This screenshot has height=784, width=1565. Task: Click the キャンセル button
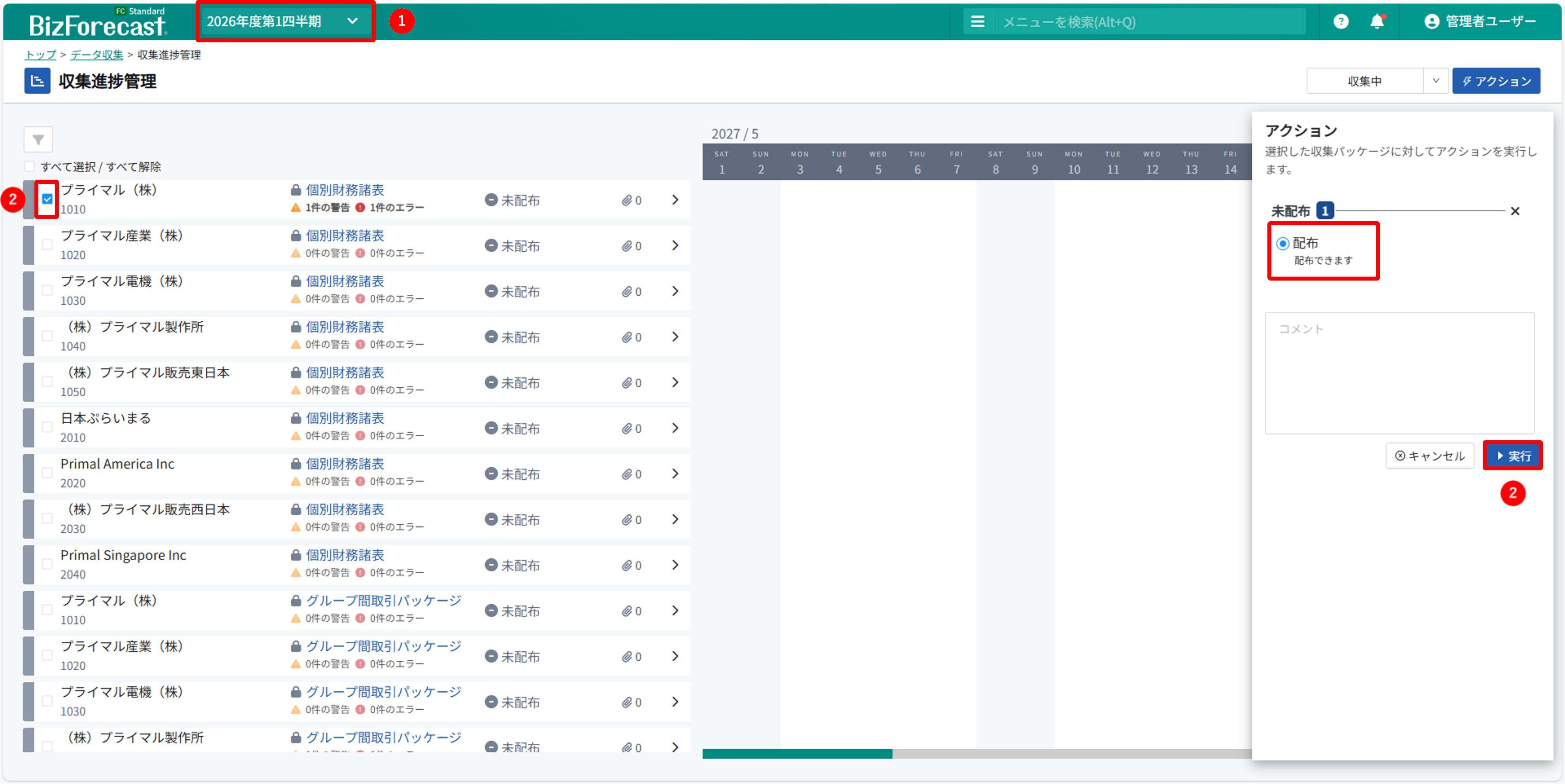[1429, 456]
